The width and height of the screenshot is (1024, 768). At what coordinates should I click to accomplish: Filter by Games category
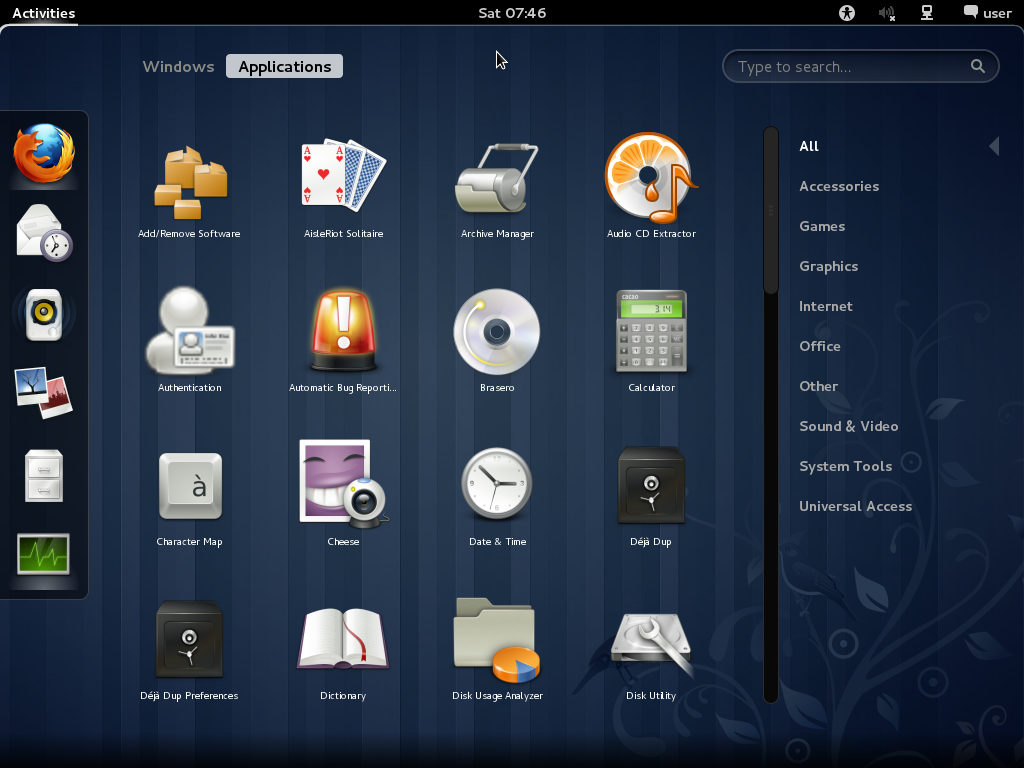coord(822,227)
